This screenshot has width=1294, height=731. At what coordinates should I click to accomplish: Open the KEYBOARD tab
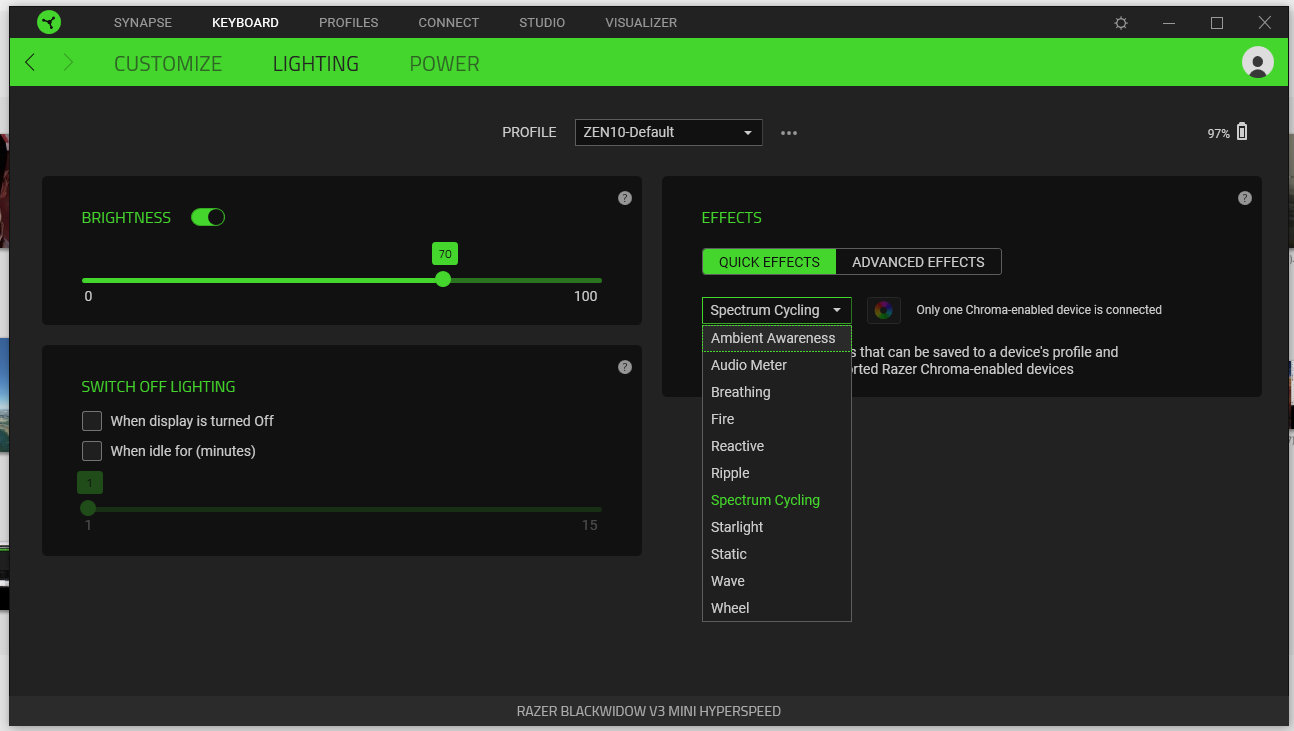[245, 22]
